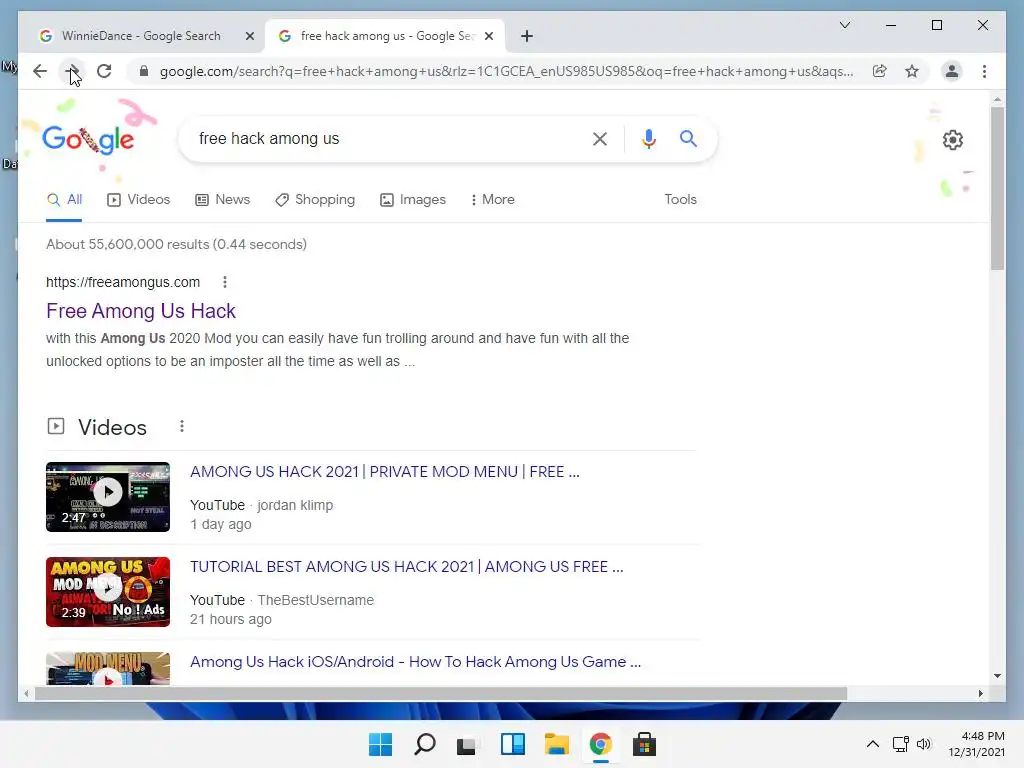The width and height of the screenshot is (1024, 768).
Task: Click the scroll down arrow
Action: tap(997, 676)
